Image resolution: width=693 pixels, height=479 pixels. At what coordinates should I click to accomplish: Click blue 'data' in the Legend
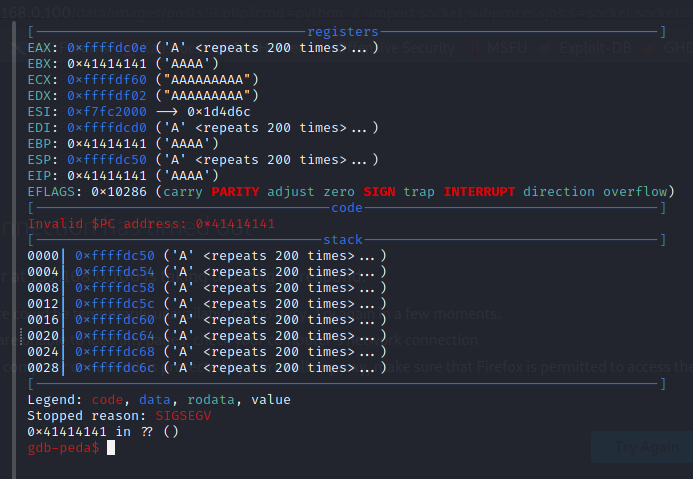pyautogui.click(x=155, y=400)
